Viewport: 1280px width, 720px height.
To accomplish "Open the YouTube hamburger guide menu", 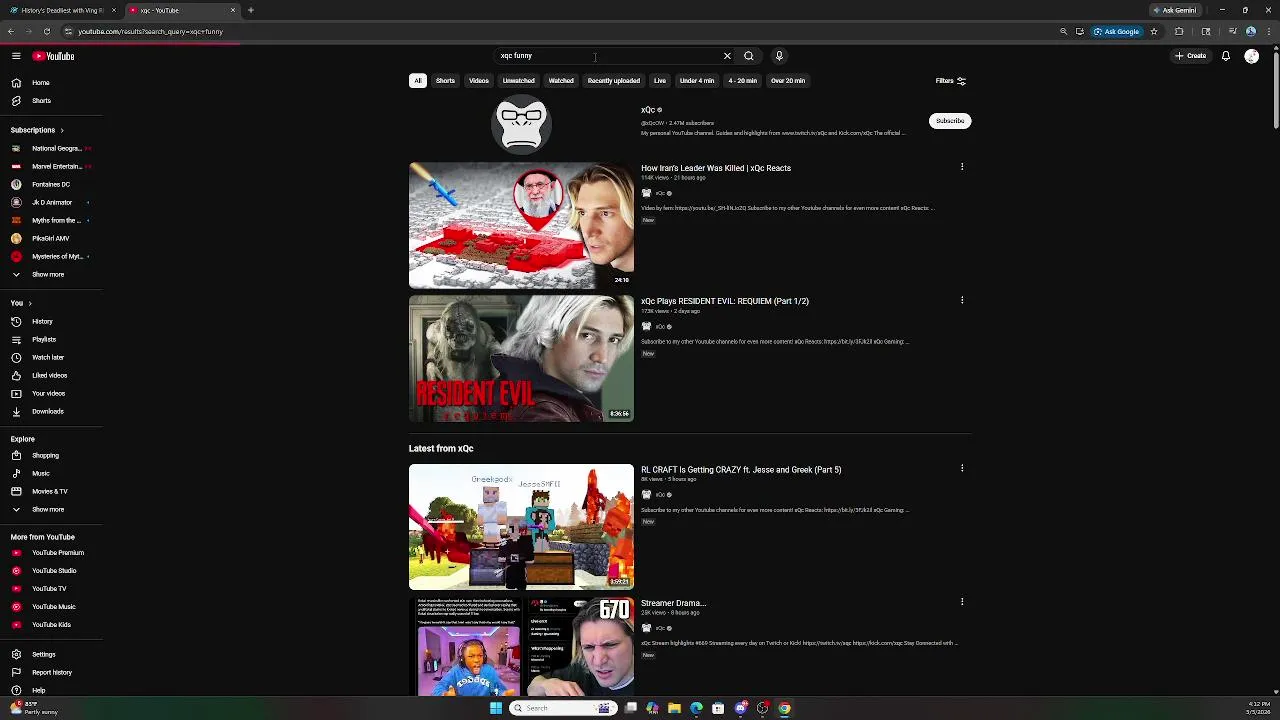I will 16,56.
